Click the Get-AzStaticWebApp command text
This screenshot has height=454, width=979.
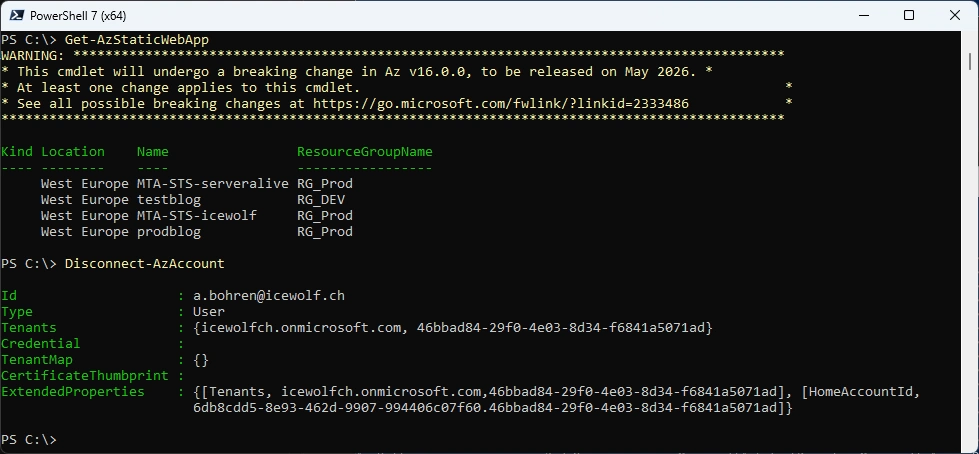click(x=137, y=40)
